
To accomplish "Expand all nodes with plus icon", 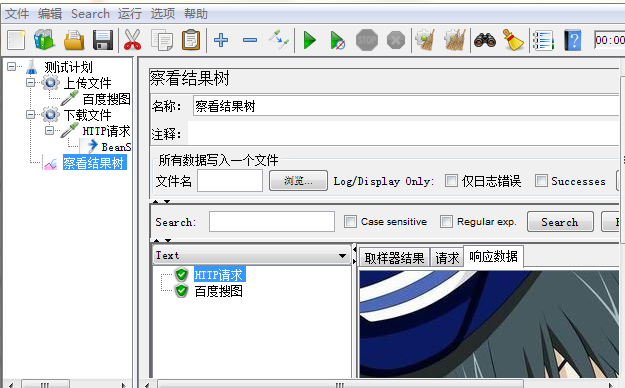I will pos(221,40).
